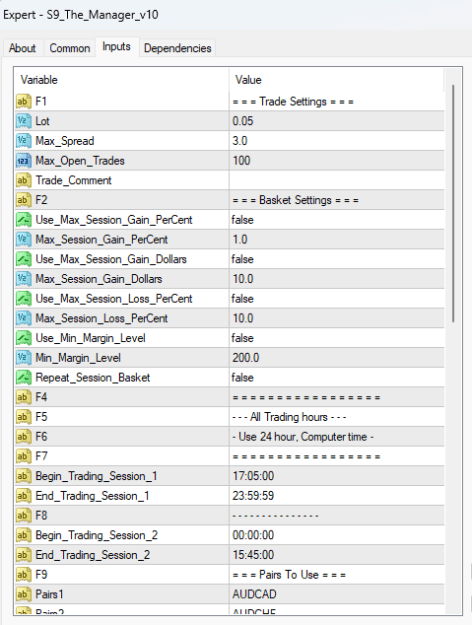Click the icon beside Max_Session_Gain_PerCent
Image resolution: width=472 pixels, height=625 pixels.
(x=24, y=239)
